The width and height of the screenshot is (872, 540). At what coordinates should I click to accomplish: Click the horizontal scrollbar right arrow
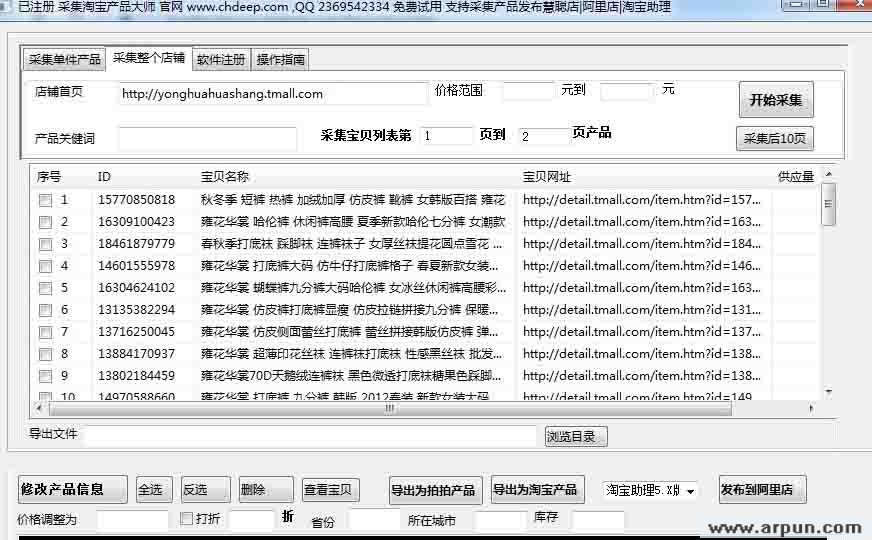pyautogui.click(x=811, y=409)
